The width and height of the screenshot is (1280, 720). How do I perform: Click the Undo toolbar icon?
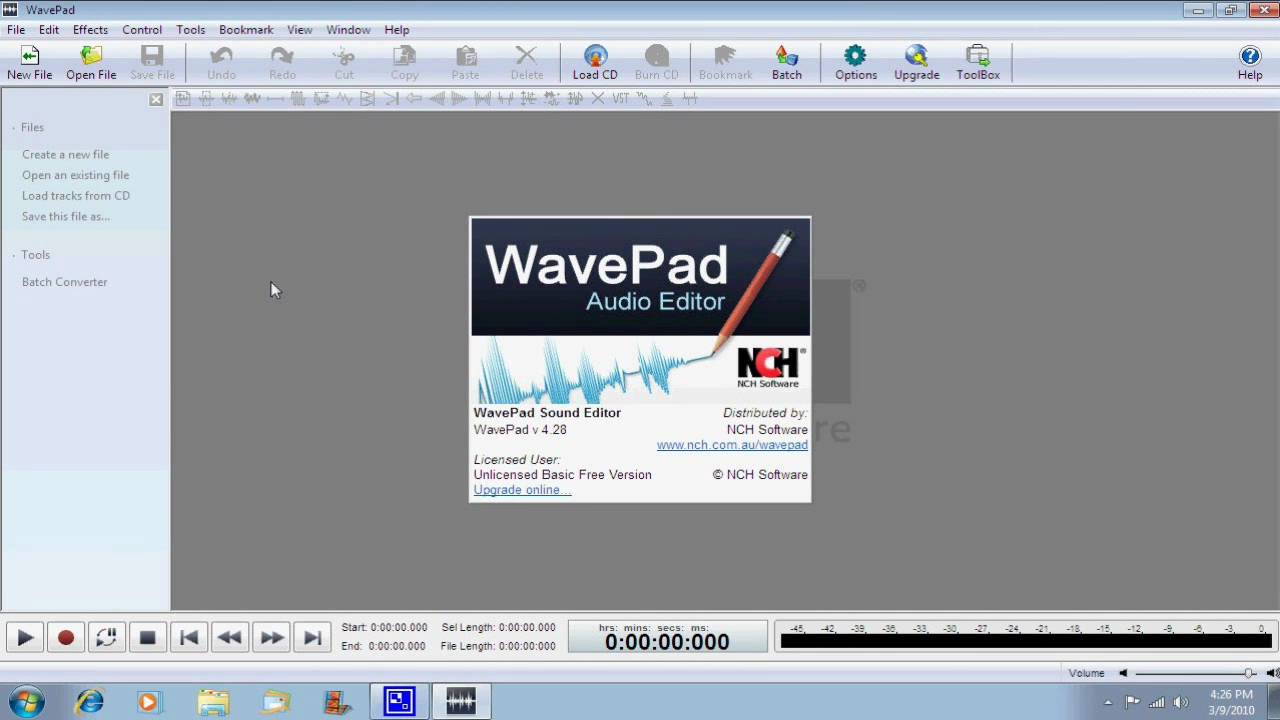point(221,62)
